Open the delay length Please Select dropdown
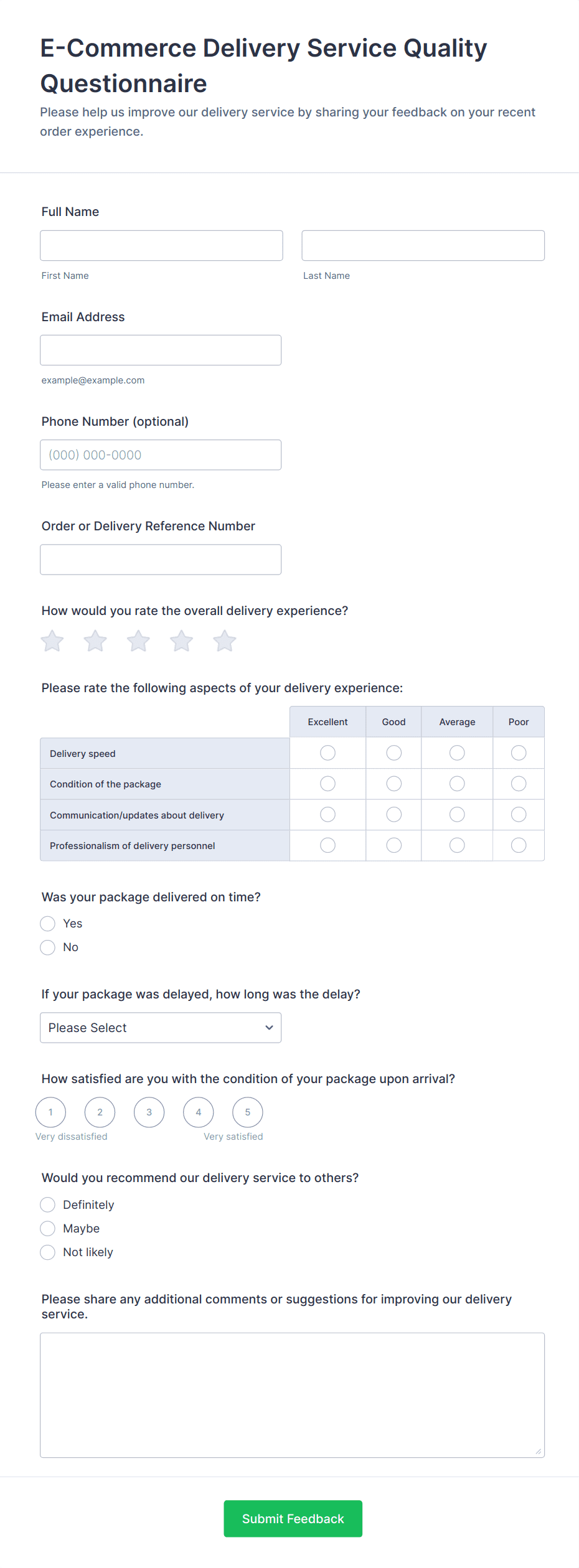 point(161,1028)
